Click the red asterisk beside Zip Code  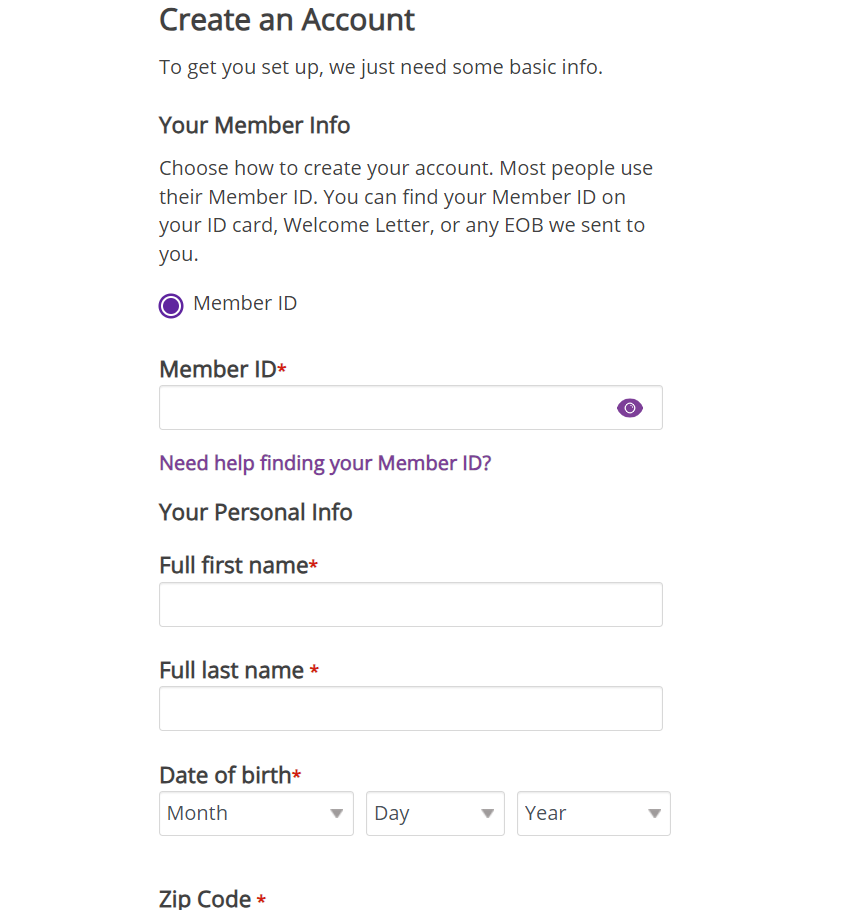[261, 899]
